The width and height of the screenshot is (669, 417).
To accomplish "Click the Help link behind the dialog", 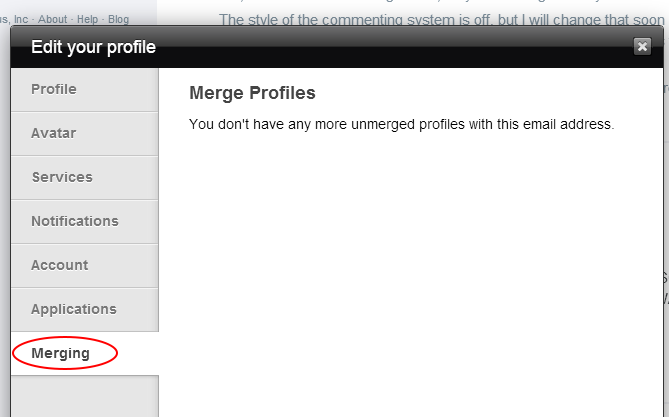I will coord(87,19).
